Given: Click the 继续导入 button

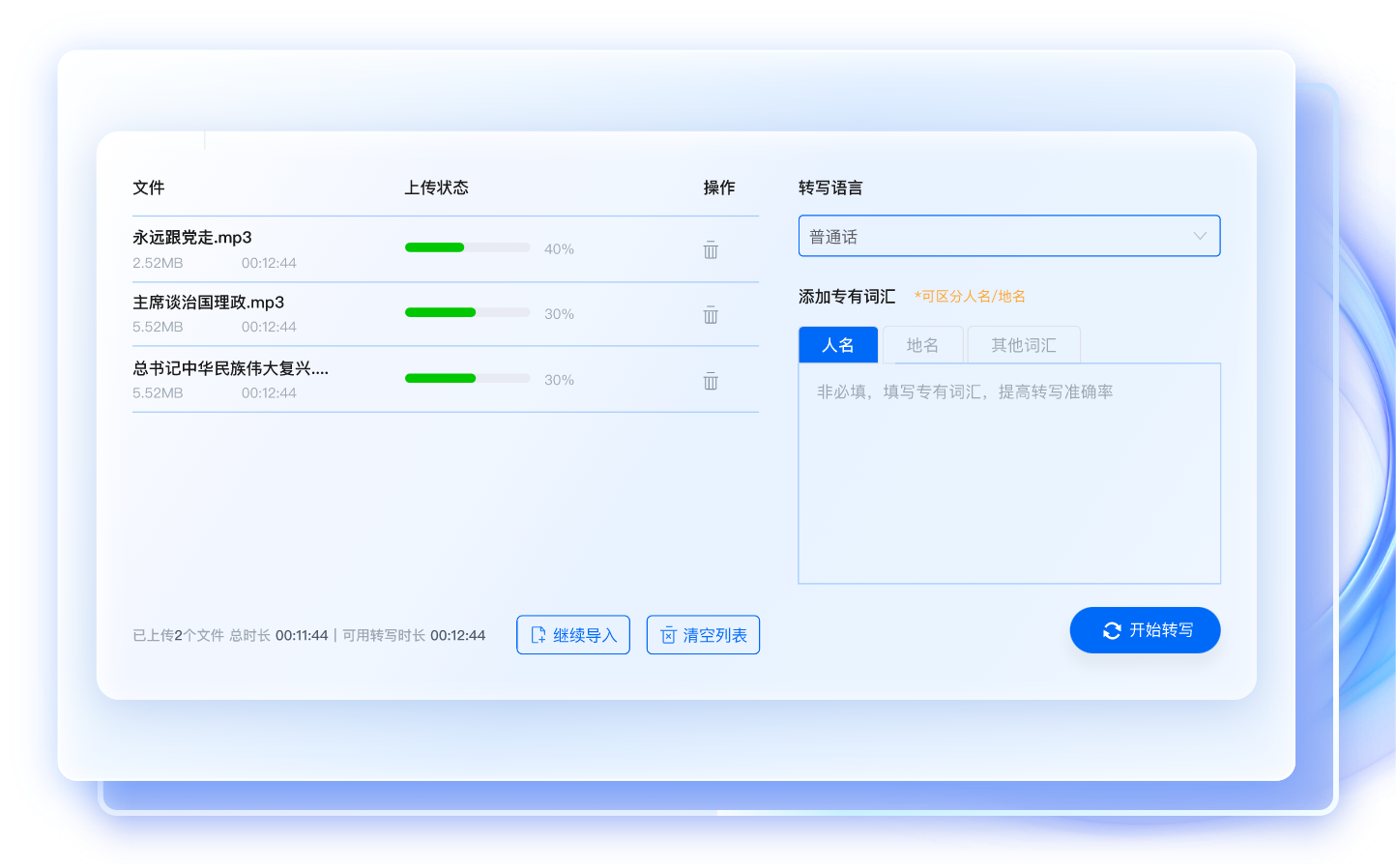Looking at the screenshot, I should click(x=573, y=635).
